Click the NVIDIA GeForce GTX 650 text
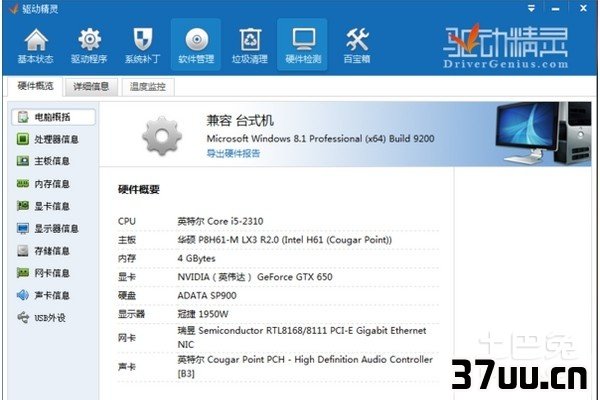Viewport: 600px width, 400px height. click(255, 277)
